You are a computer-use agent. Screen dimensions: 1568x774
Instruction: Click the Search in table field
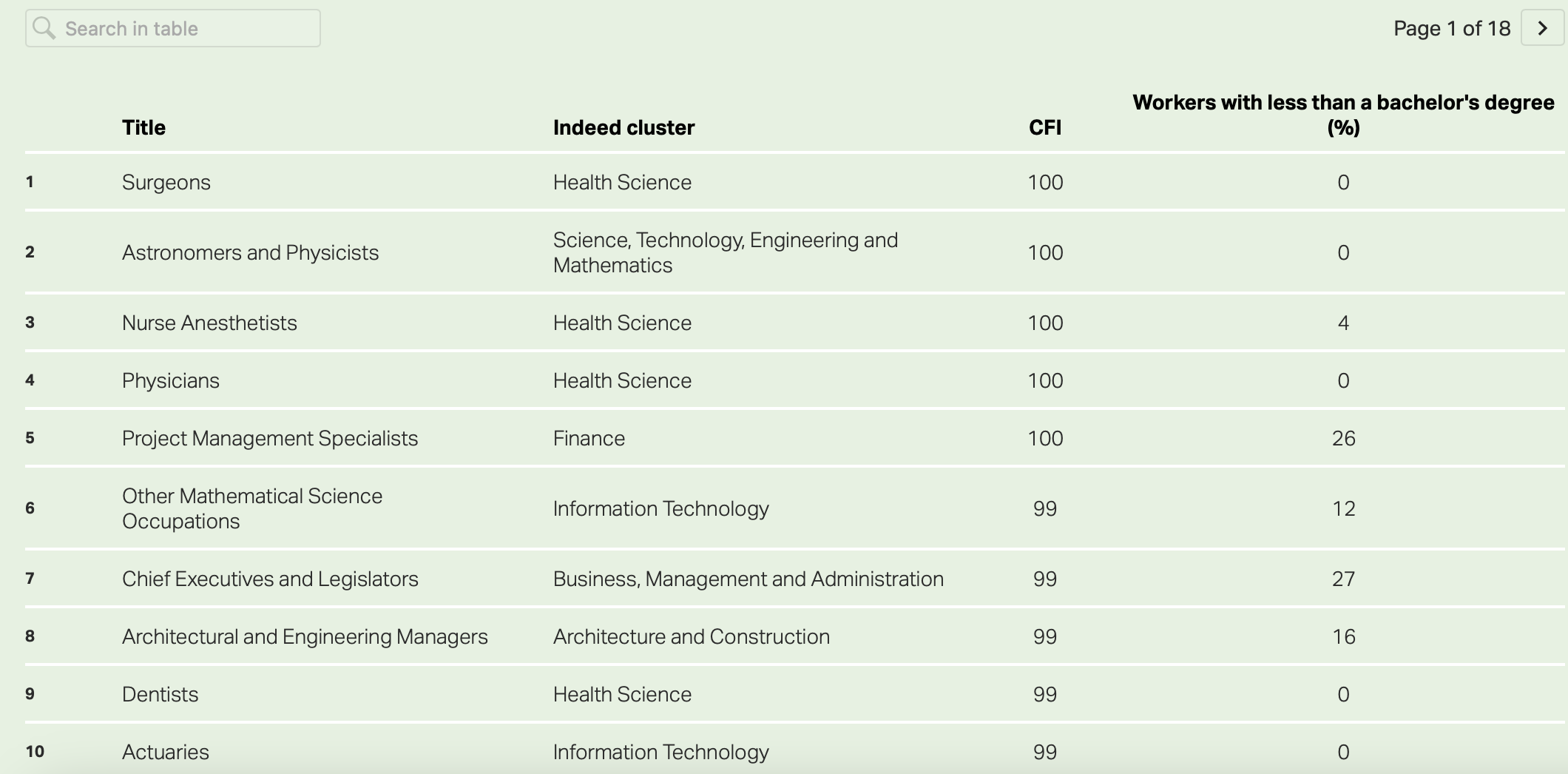click(x=185, y=28)
